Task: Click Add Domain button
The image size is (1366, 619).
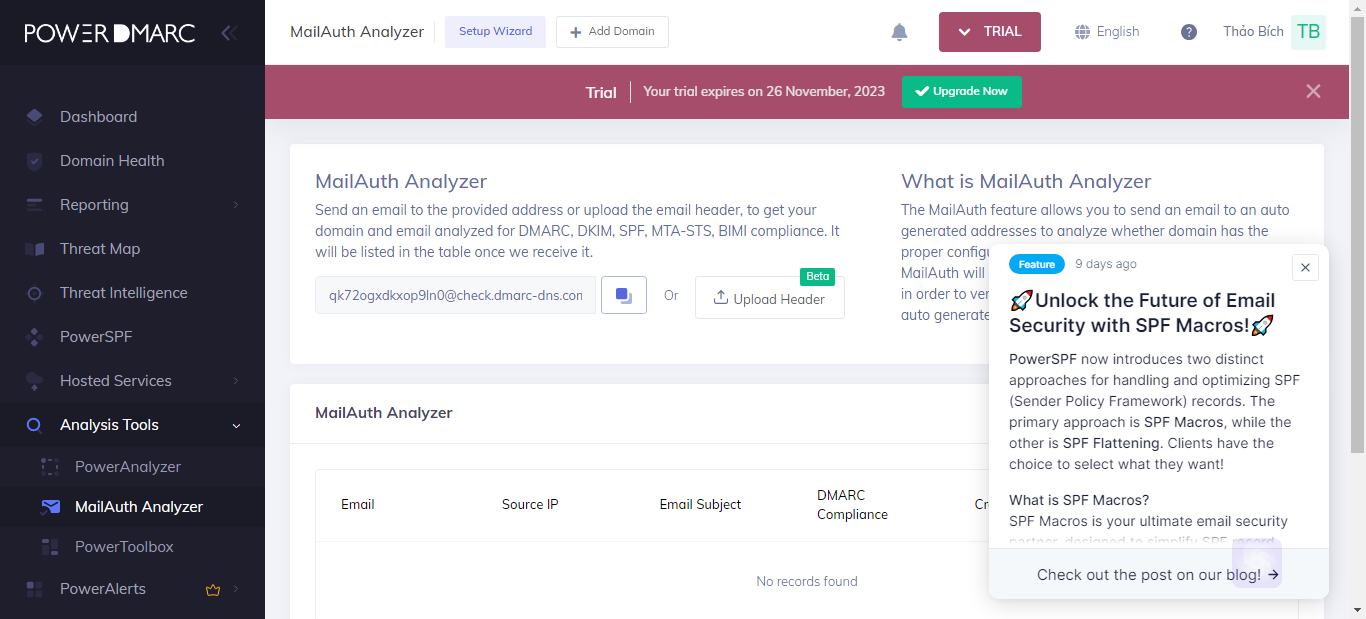Action: pos(612,32)
